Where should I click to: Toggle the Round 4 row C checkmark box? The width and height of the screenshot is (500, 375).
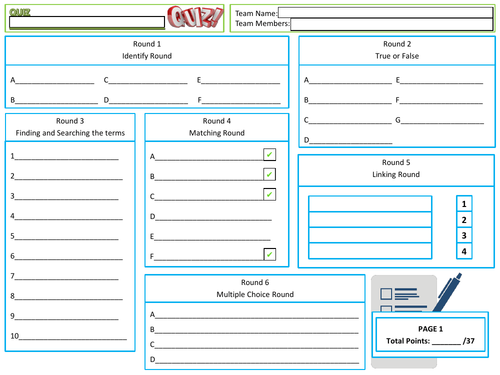[x=269, y=195]
